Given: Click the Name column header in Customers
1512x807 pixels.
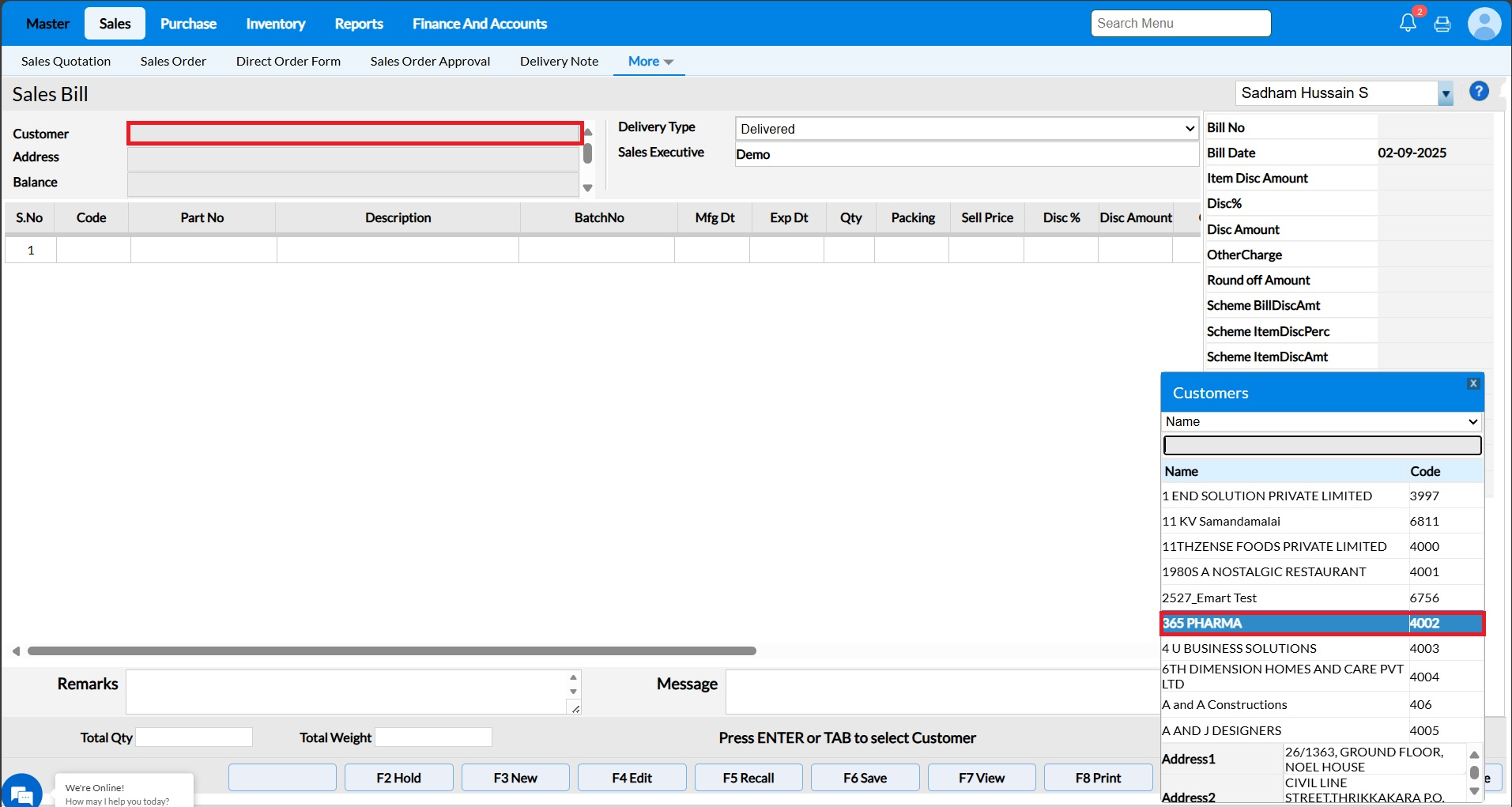Looking at the screenshot, I should point(1182,472).
